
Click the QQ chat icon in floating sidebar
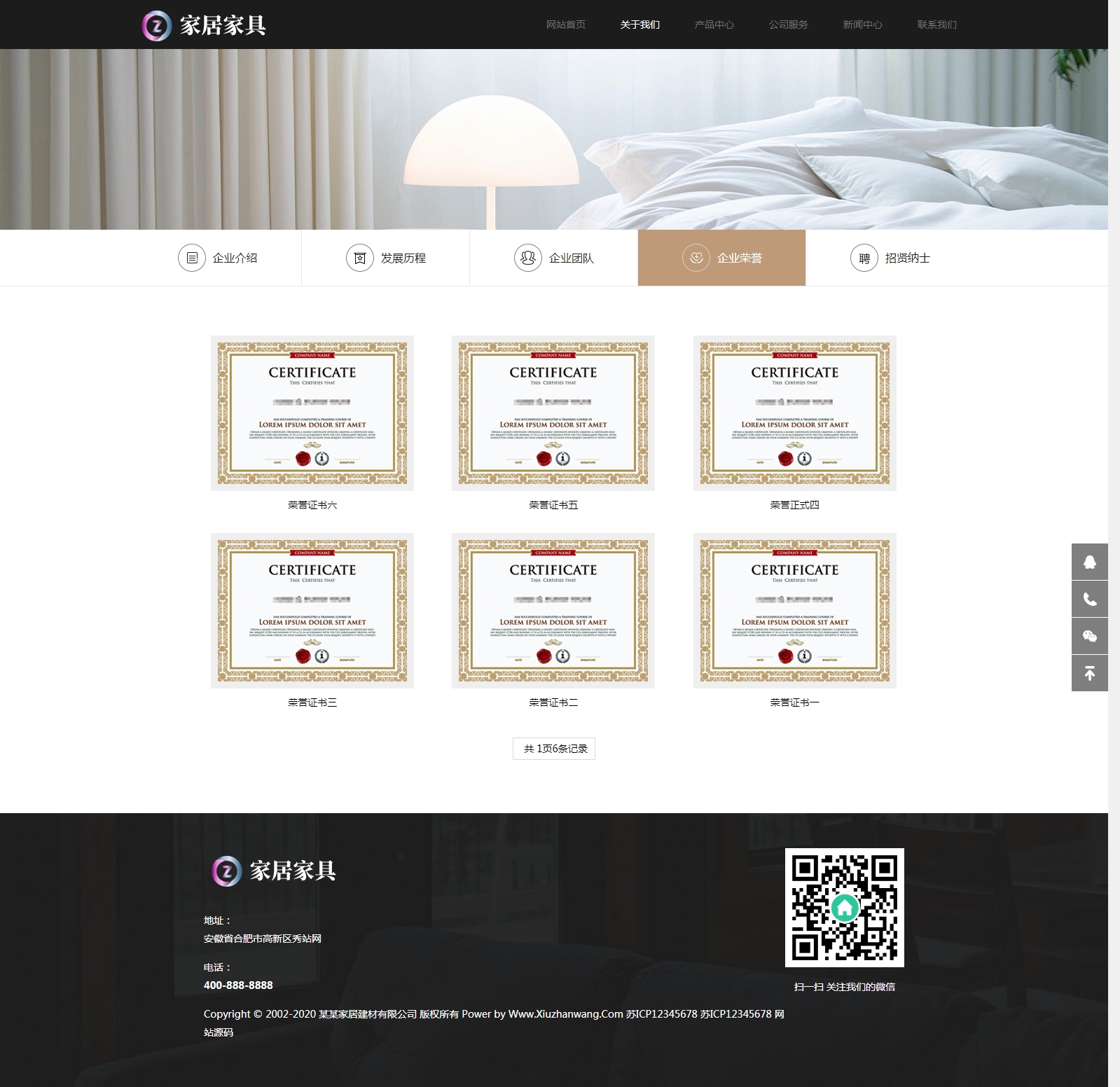(x=1089, y=562)
